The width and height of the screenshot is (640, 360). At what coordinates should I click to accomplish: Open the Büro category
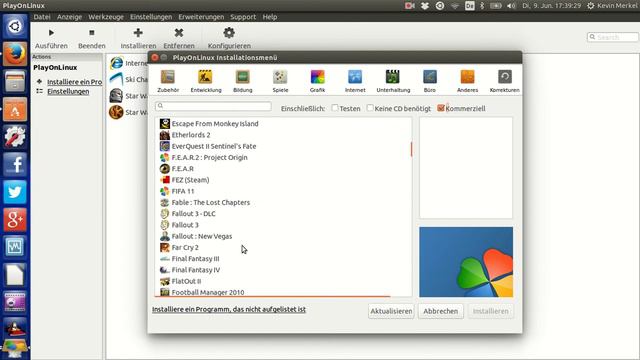(430, 81)
